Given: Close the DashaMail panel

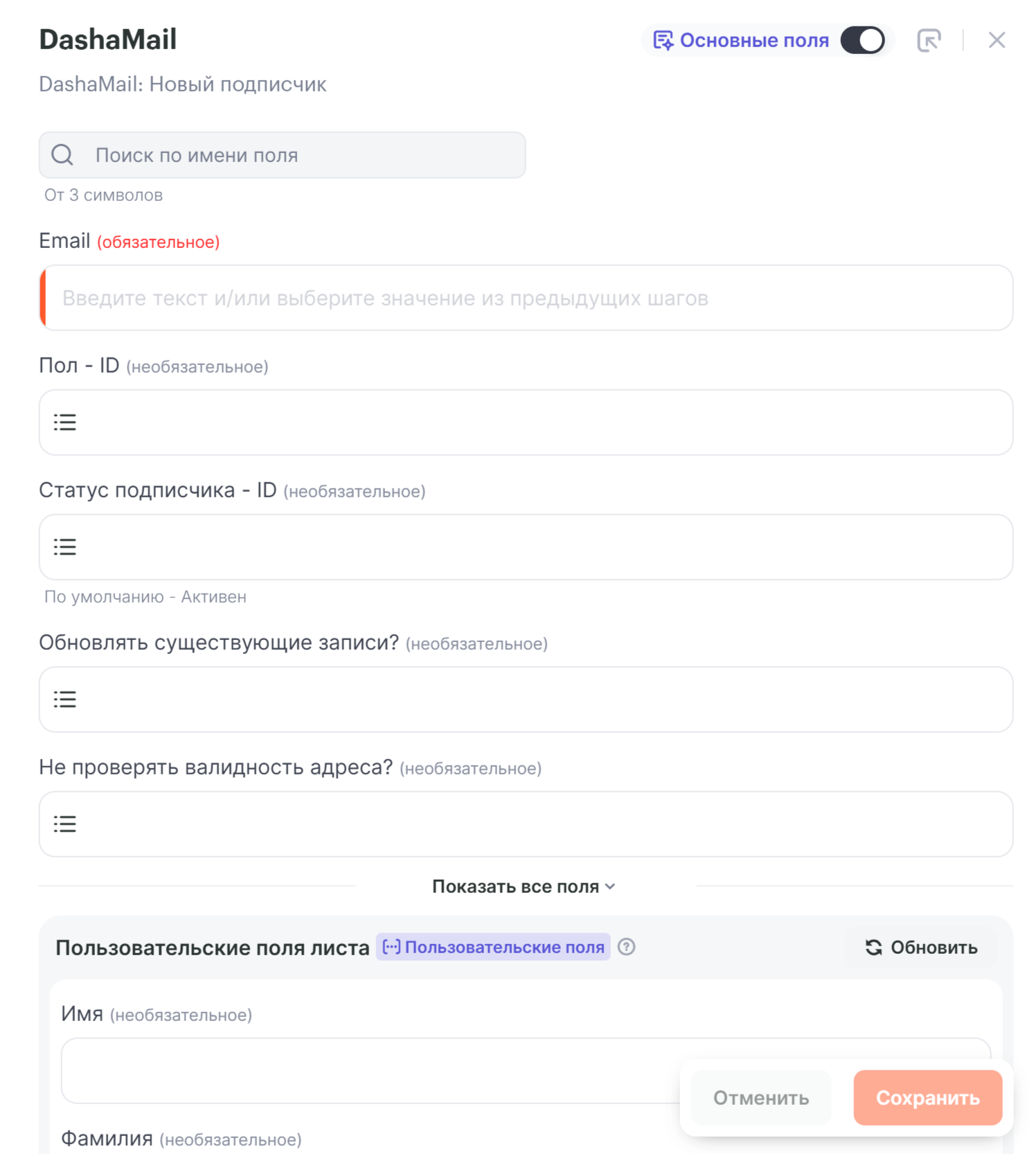Looking at the screenshot, I should [997, 40].
